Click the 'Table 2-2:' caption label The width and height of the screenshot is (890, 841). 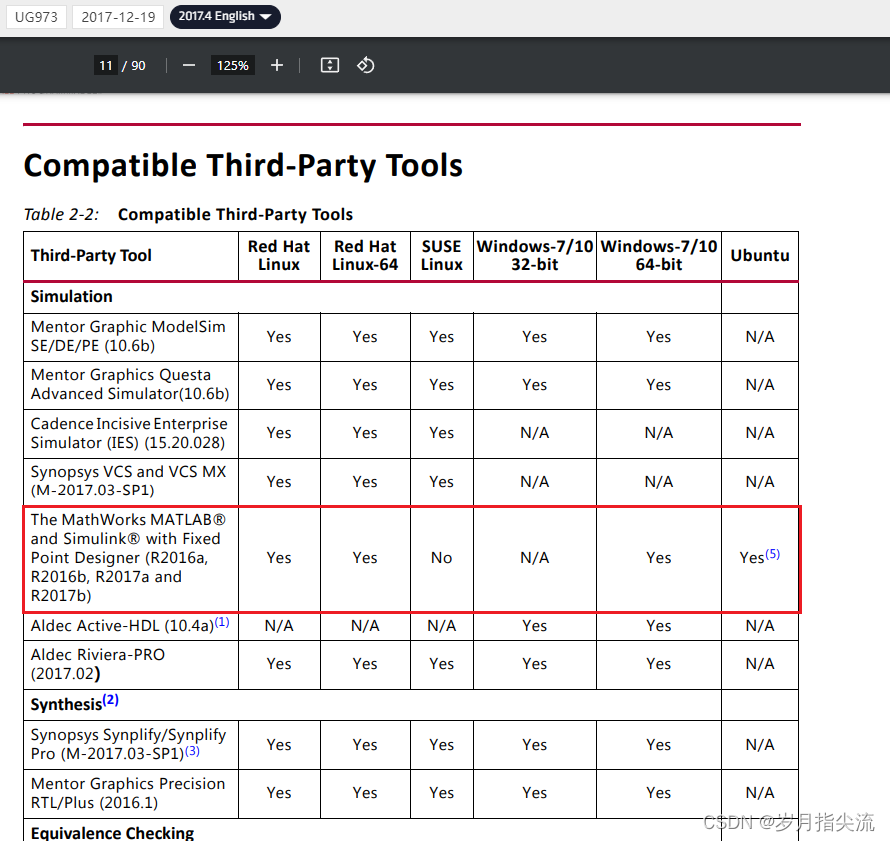coord(61,215)
